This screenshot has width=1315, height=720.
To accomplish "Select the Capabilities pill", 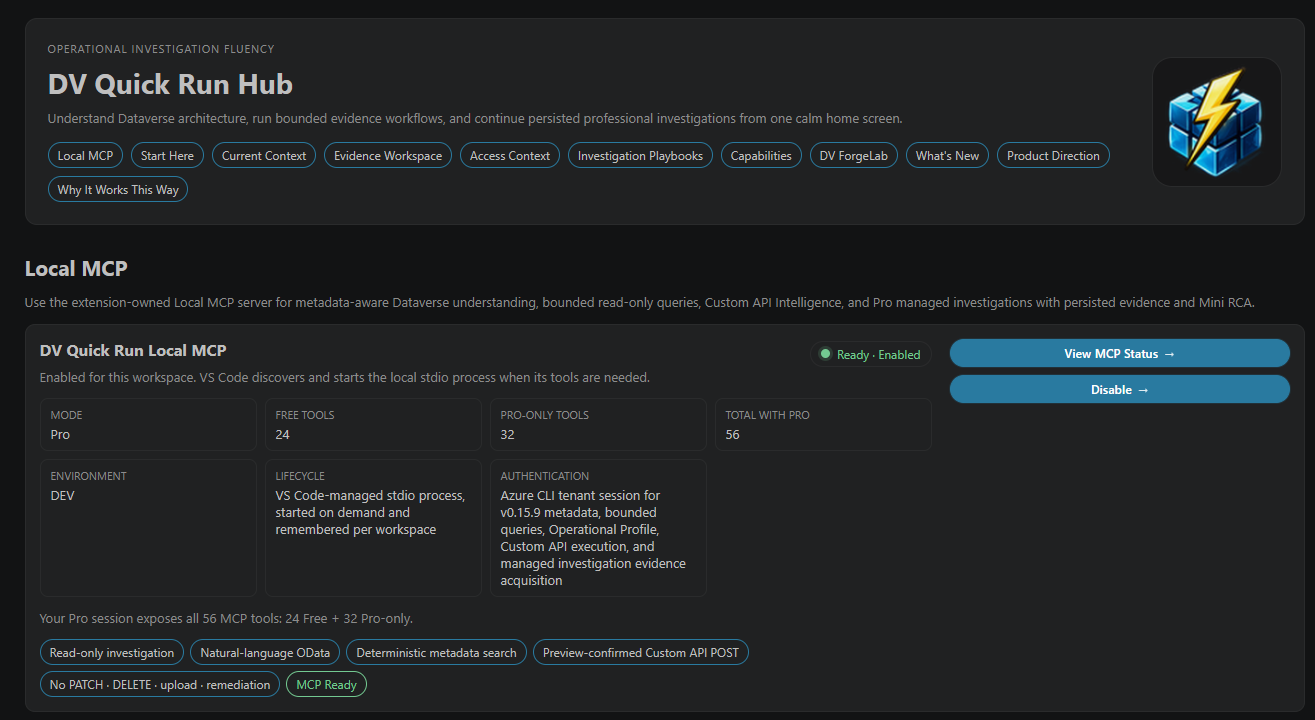I will (761, 155).
